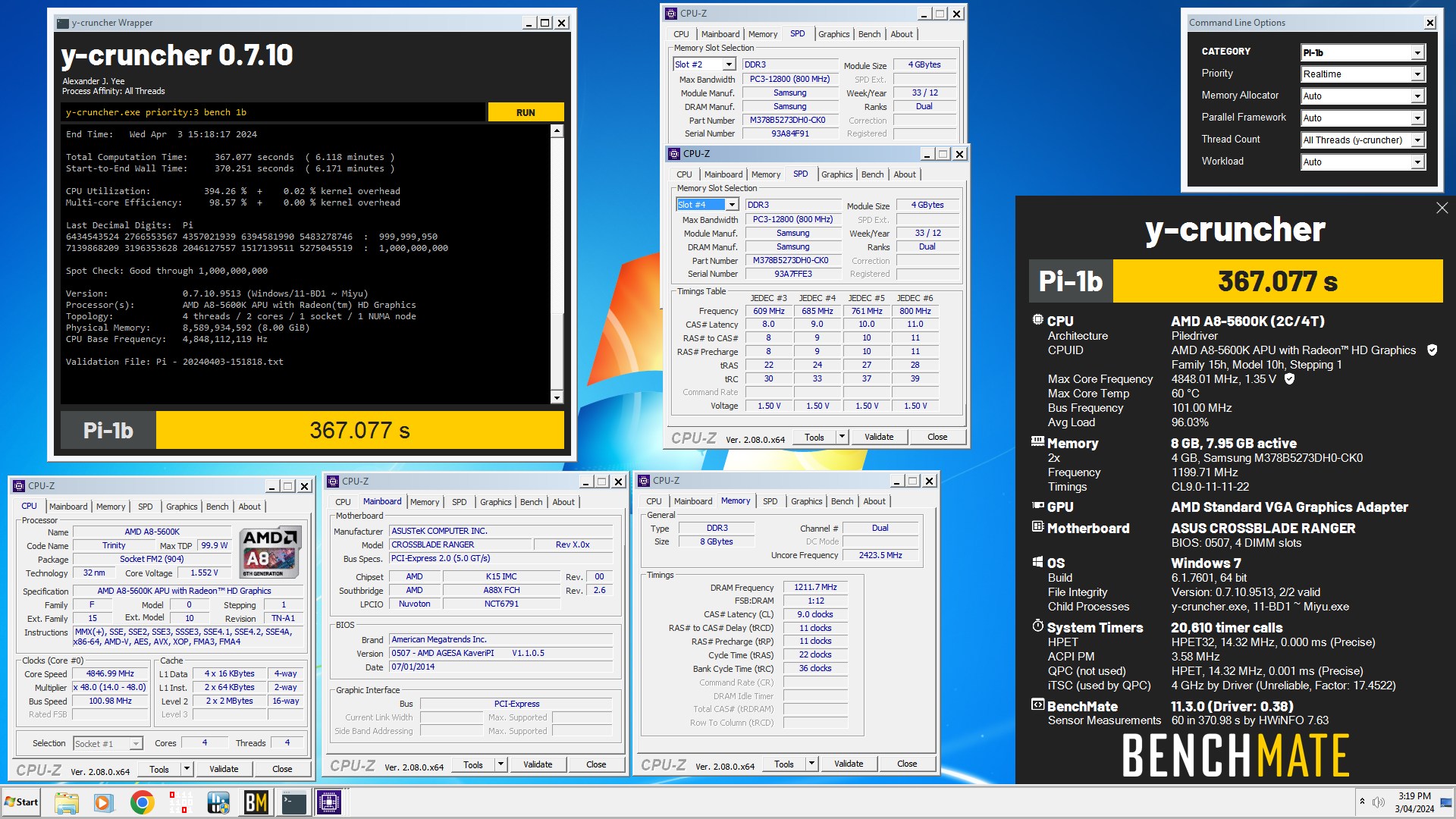Viewport: 1456px width, 819px height.
Task: Open Graphics tab in CPU-Z Mainboard window
Action: [x=495, y=502]
